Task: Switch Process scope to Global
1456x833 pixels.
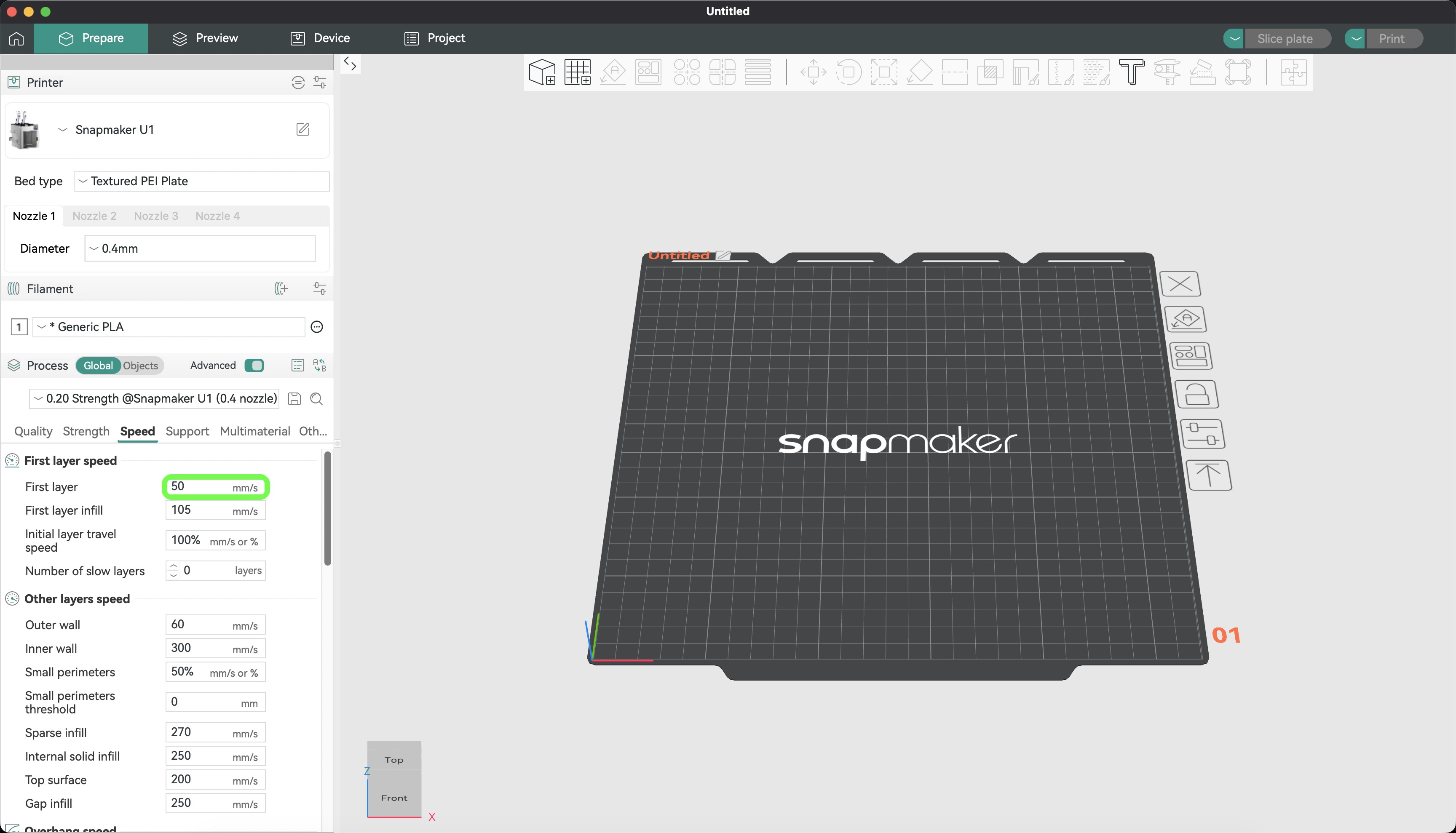Action: point(98,366)
